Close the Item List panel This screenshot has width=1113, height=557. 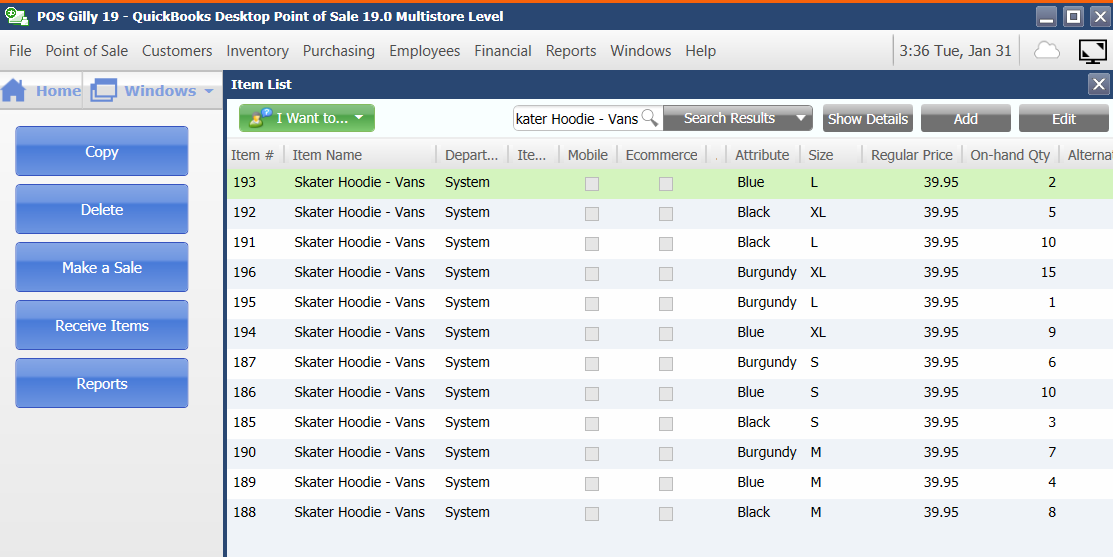click(1099, 84)
